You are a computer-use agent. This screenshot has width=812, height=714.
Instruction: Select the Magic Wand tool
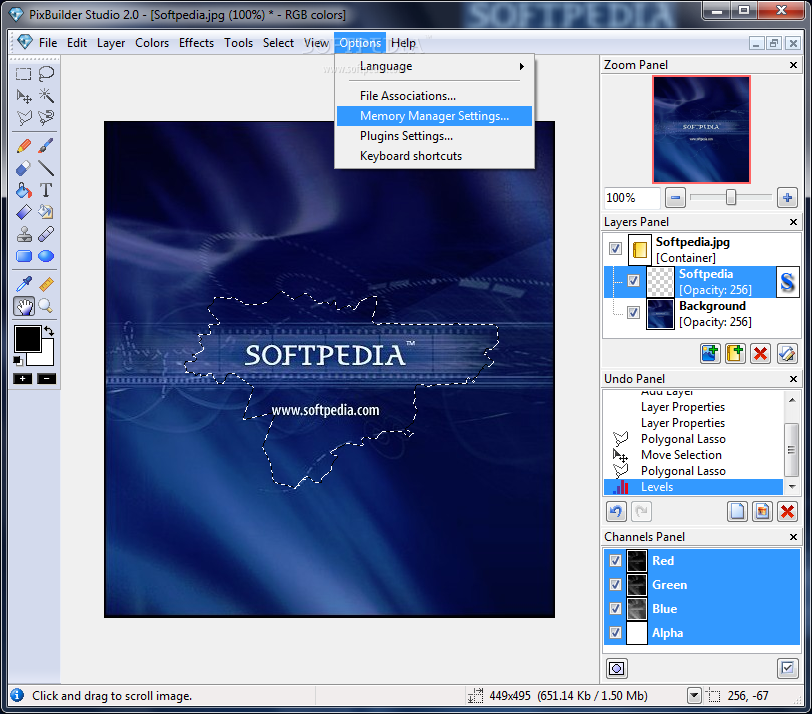click(46, 96)
